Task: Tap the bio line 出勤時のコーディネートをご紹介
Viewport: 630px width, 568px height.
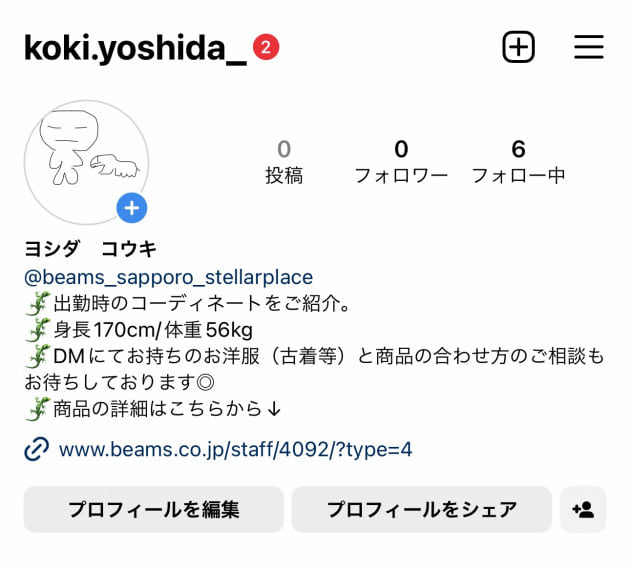Action: (x=201, y=303)
